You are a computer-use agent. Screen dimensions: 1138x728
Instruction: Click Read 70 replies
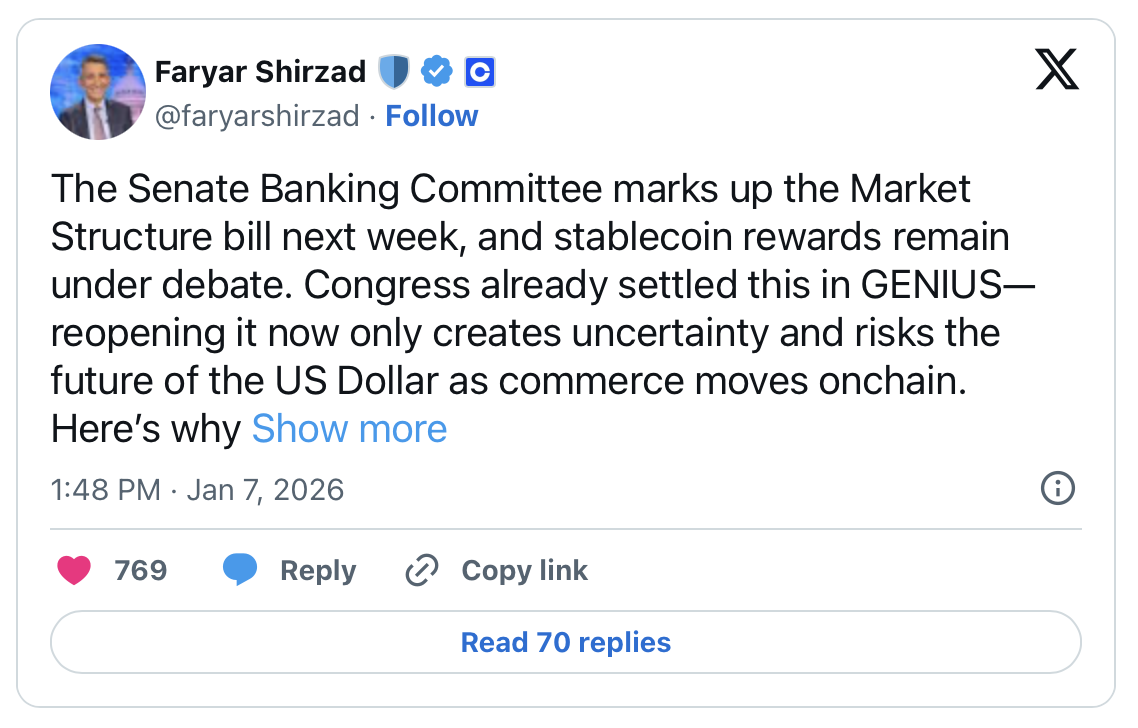(x=566, y=642)
